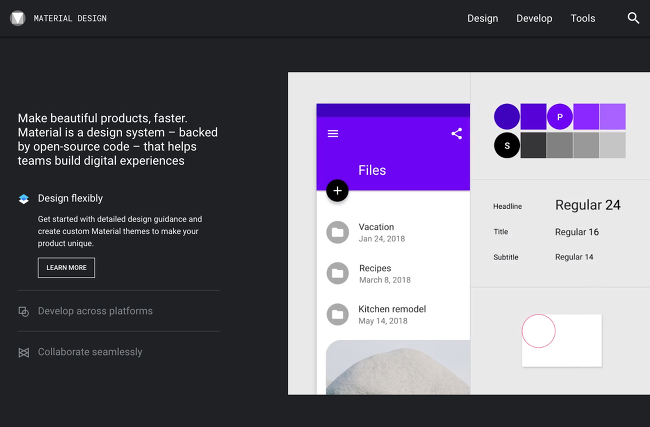Click the MATERIAL DESIGN home link text

[x=70, y=18]
